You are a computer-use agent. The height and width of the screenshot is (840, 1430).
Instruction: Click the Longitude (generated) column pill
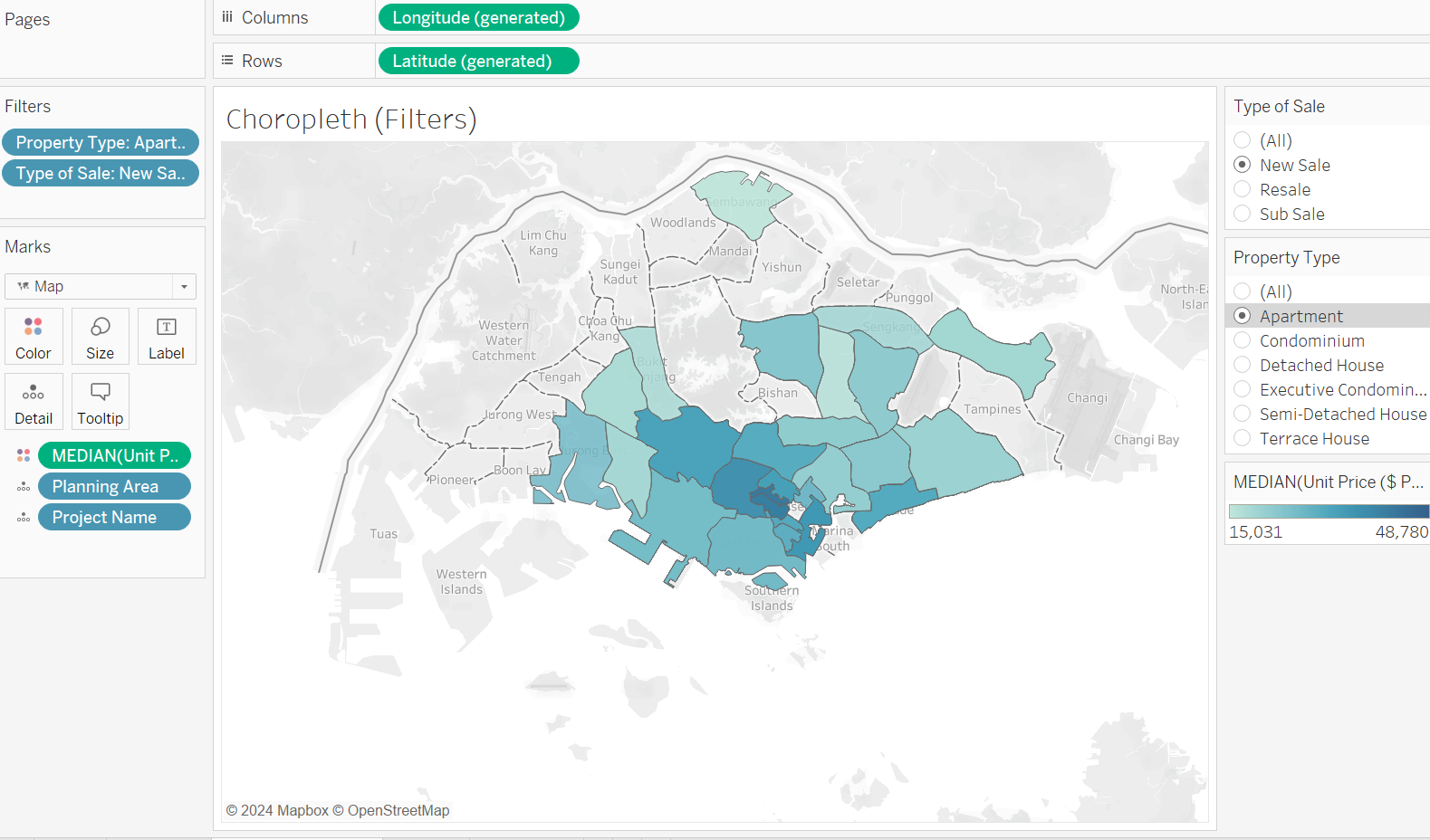point(478,17)
